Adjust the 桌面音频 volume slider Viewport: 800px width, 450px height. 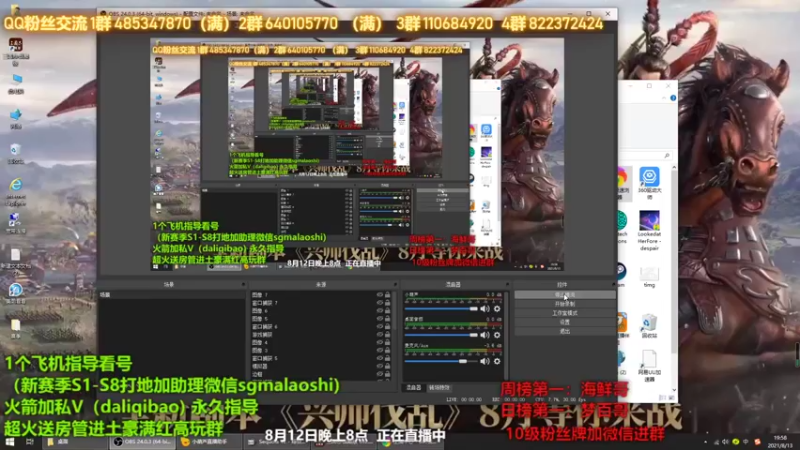[x=441, y=335]
